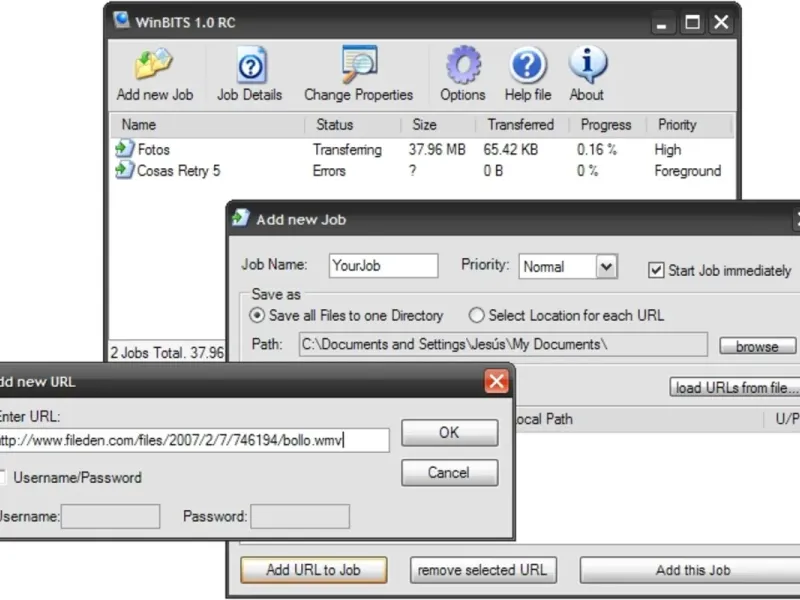Viewport: 800px width, 600px height.
Task: Click the 65.42 KB transferred value
Action: pyautogui.click(x=511, y=149)
